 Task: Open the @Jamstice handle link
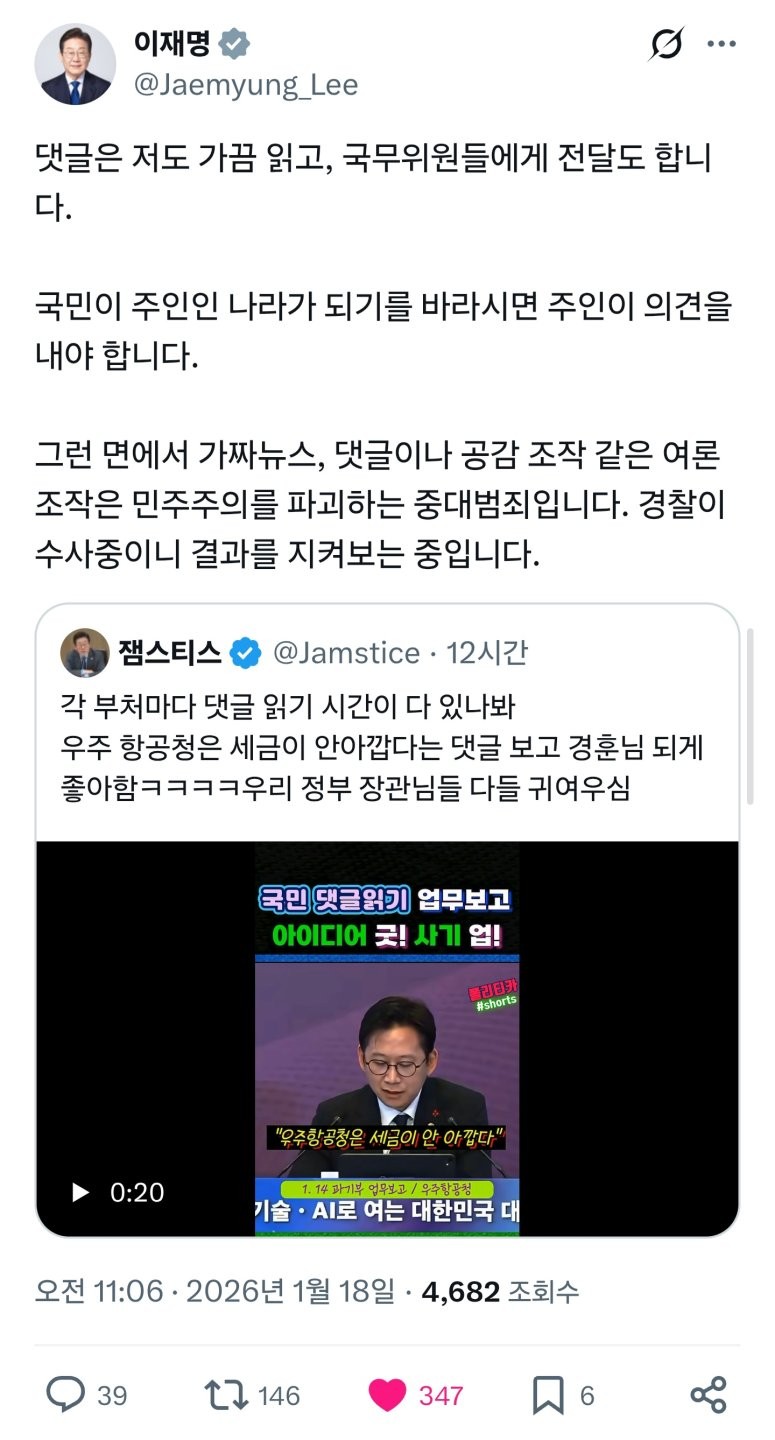(346, 653)
